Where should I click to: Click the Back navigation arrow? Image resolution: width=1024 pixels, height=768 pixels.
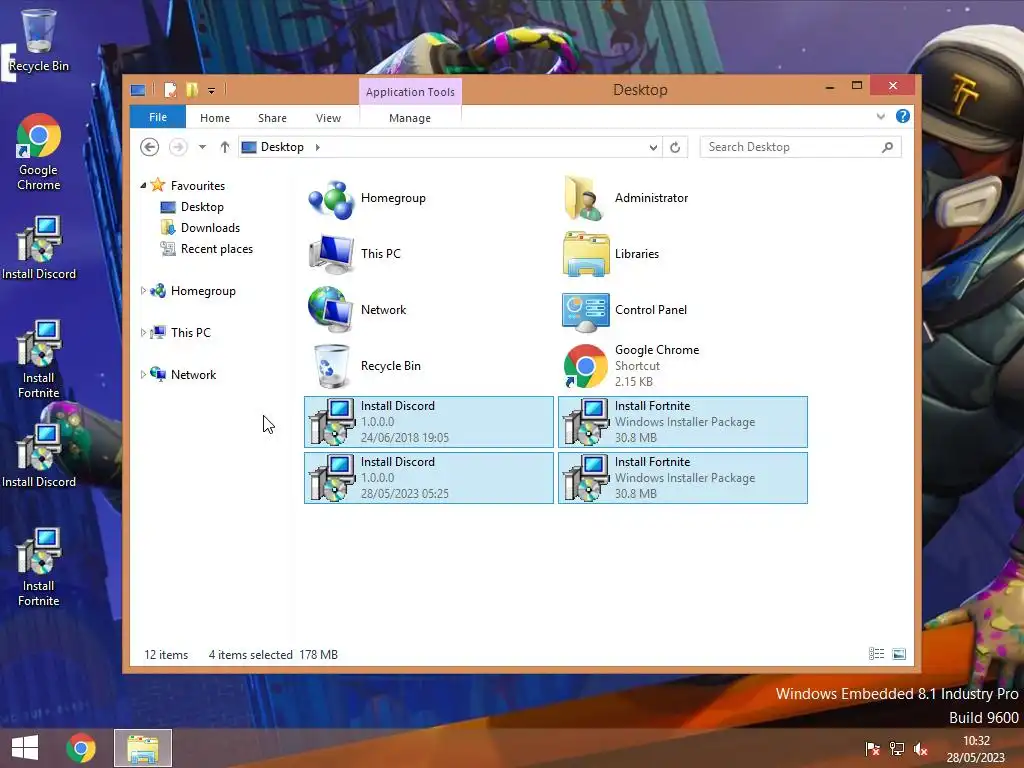tap(150, 147)
